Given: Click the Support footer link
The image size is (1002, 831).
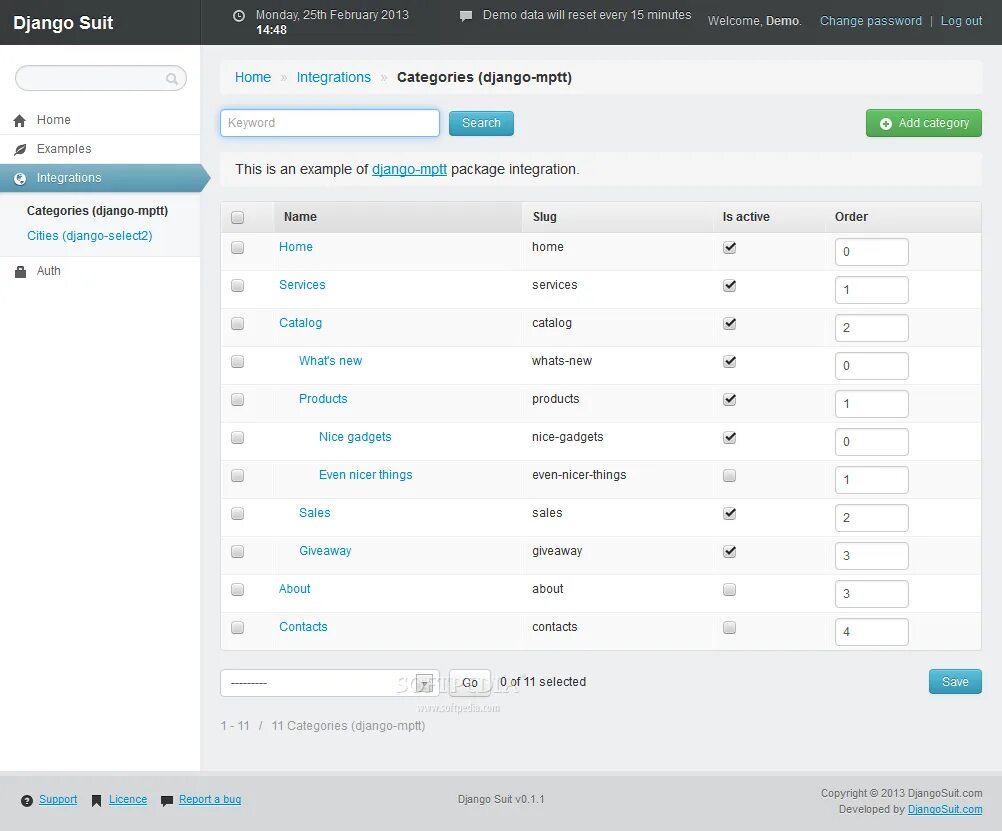Looking at the screenshot, I should [x=58, y=800].
